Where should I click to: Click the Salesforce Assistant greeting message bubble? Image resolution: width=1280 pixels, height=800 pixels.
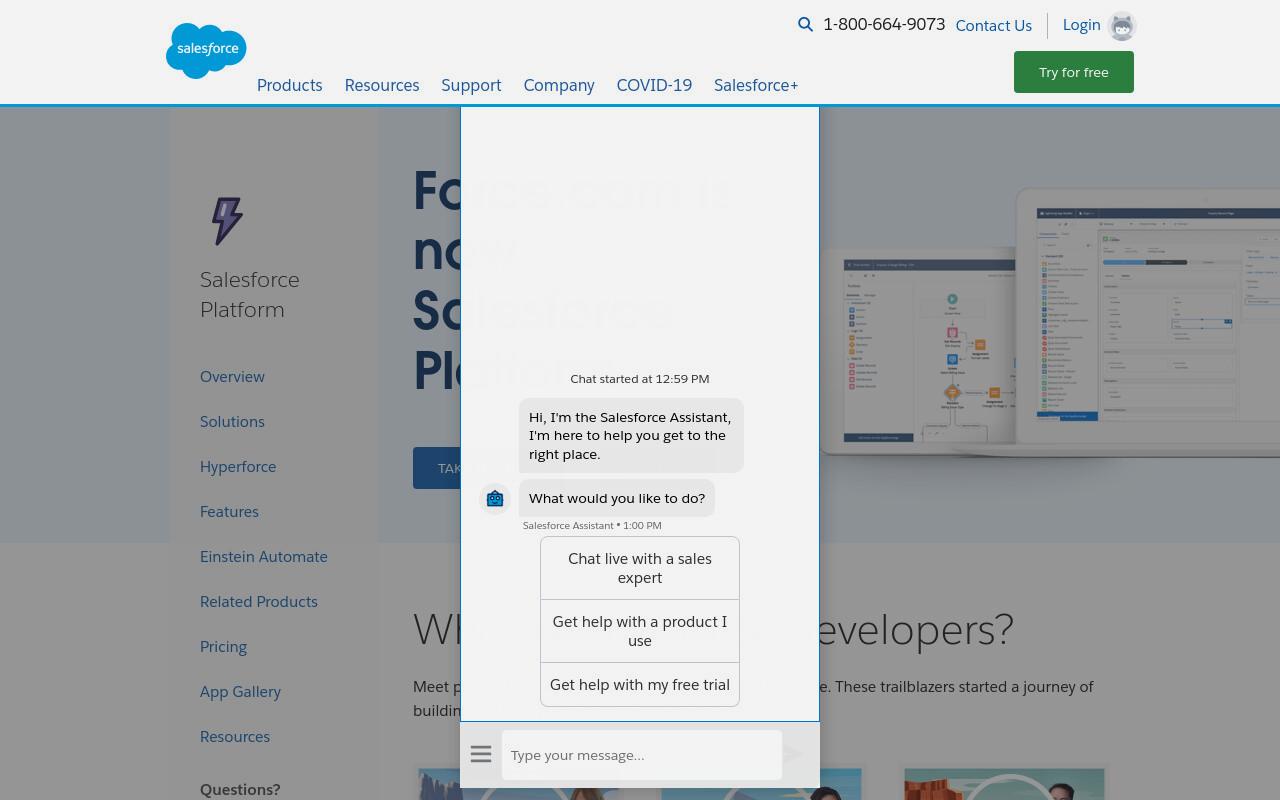[x=631, y=435]
